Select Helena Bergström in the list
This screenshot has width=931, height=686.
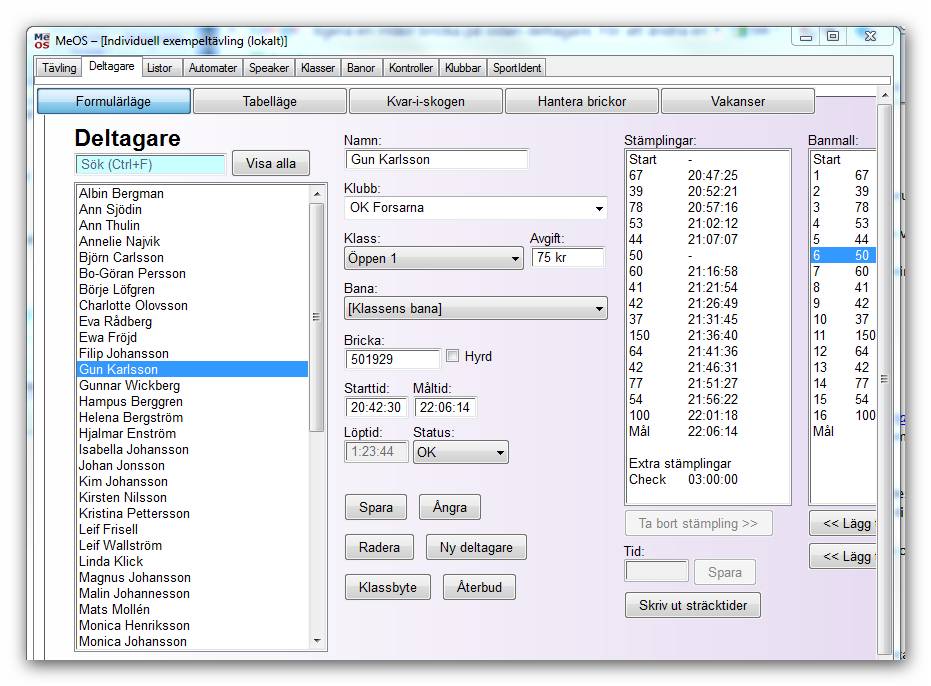(192, 418)
